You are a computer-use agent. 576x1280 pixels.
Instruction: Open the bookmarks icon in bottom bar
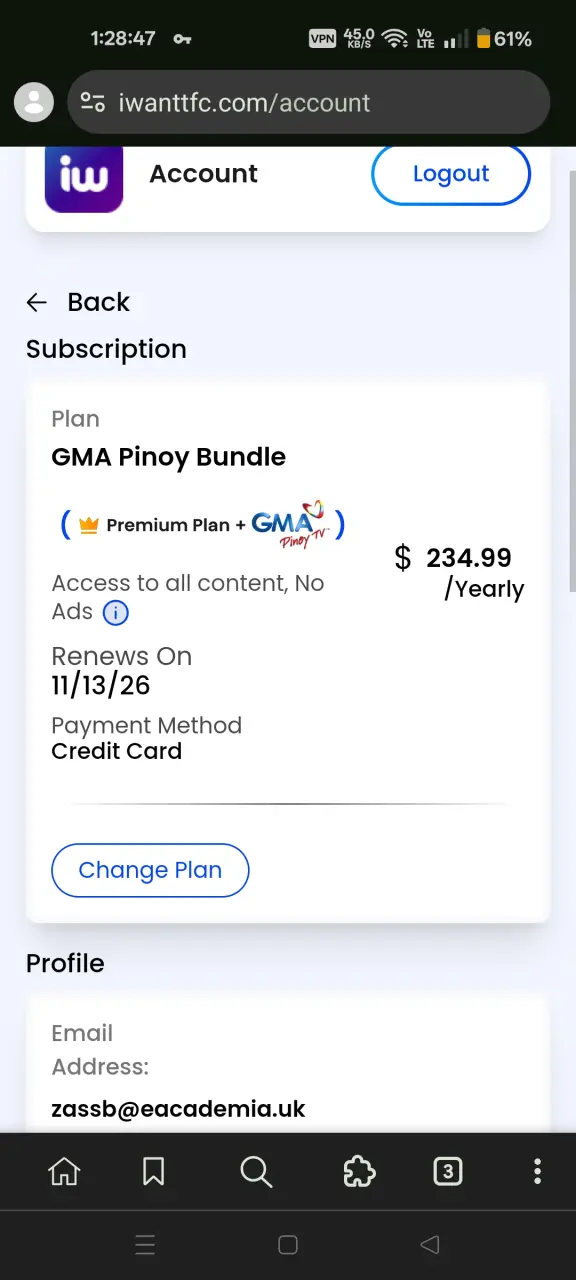pos(154,1171)
